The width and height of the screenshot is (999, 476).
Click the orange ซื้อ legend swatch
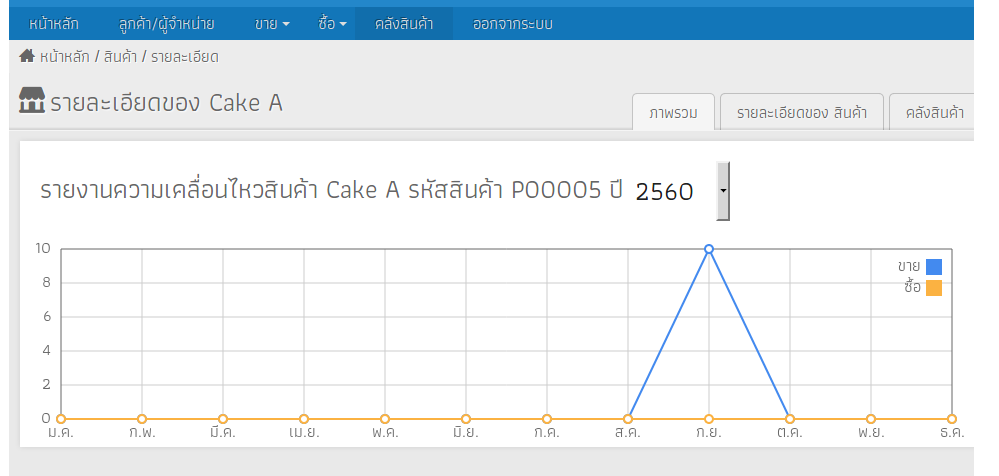pos(934,288)
